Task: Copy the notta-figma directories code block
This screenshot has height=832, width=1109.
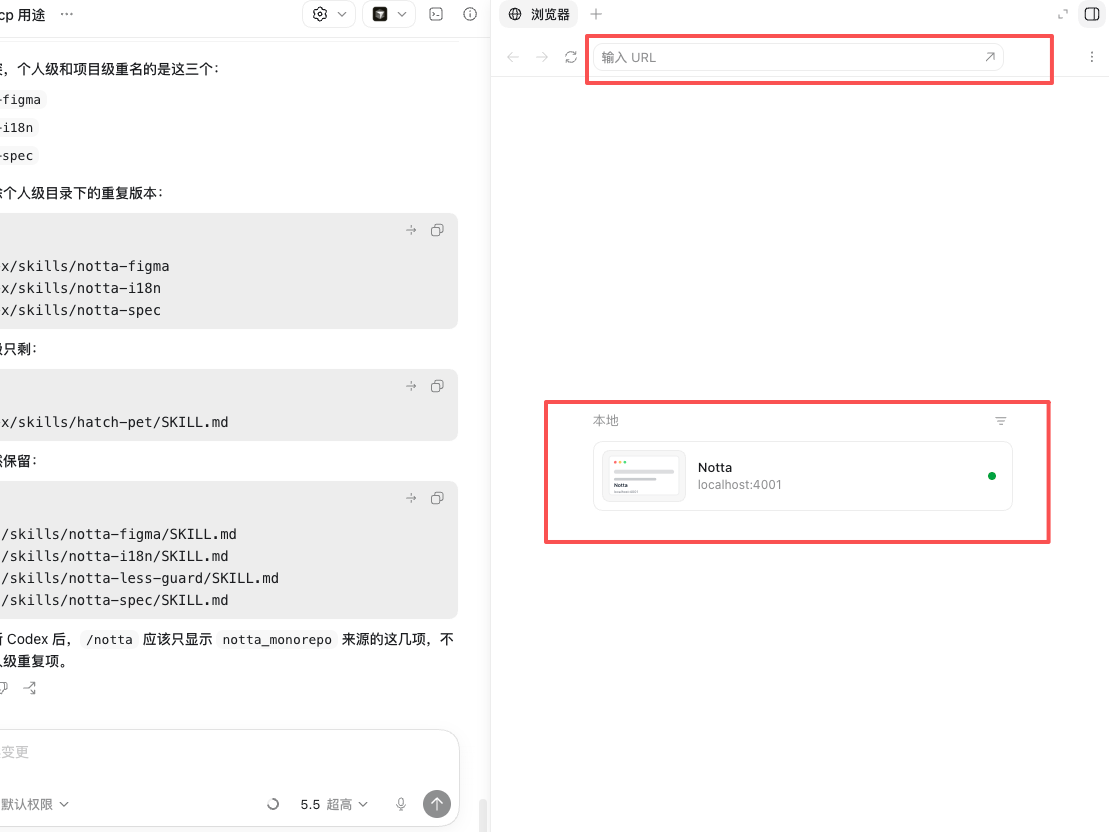Action: point(437,230)
